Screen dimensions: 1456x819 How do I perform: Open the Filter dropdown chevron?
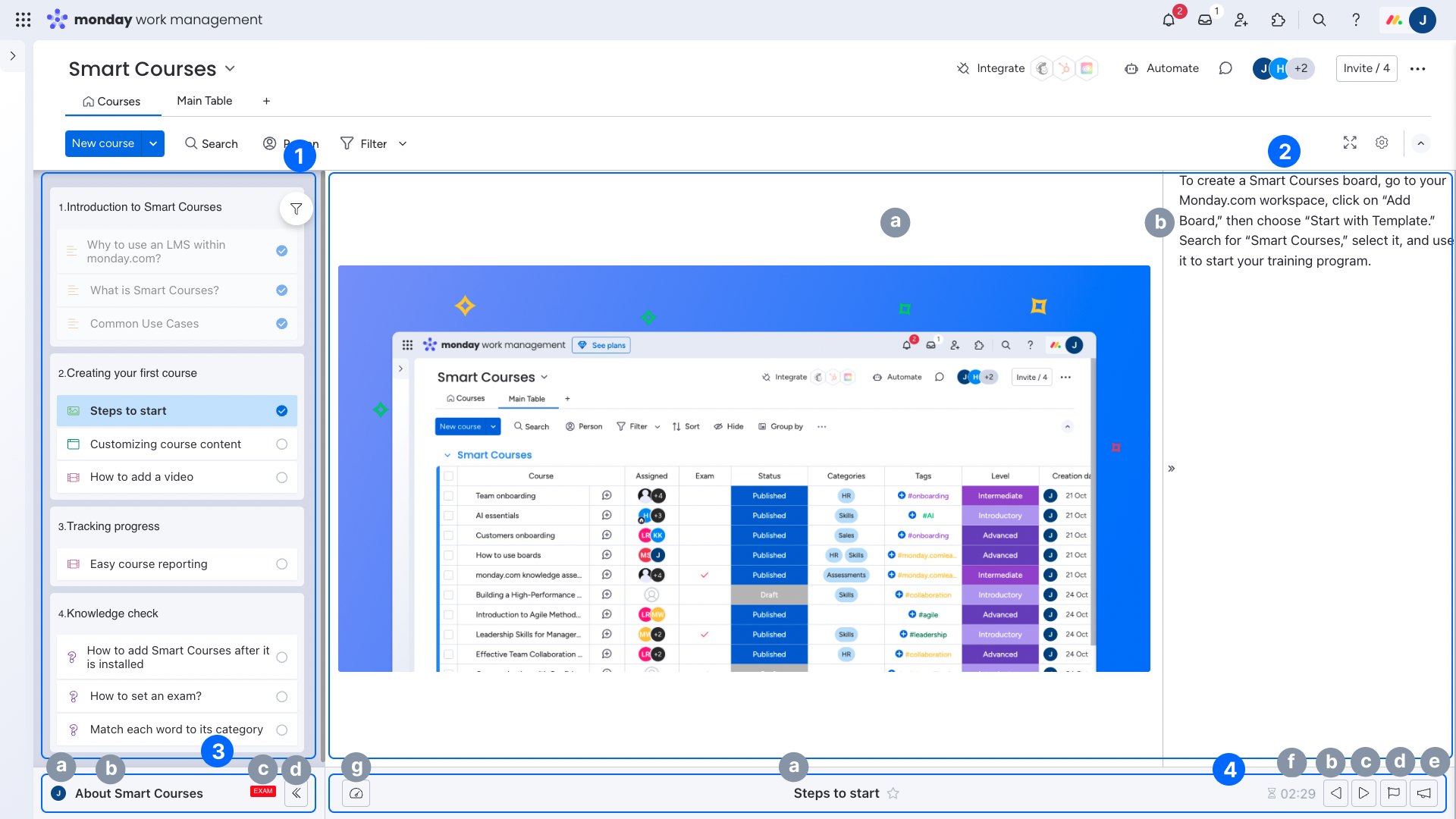tap(403, 143)
